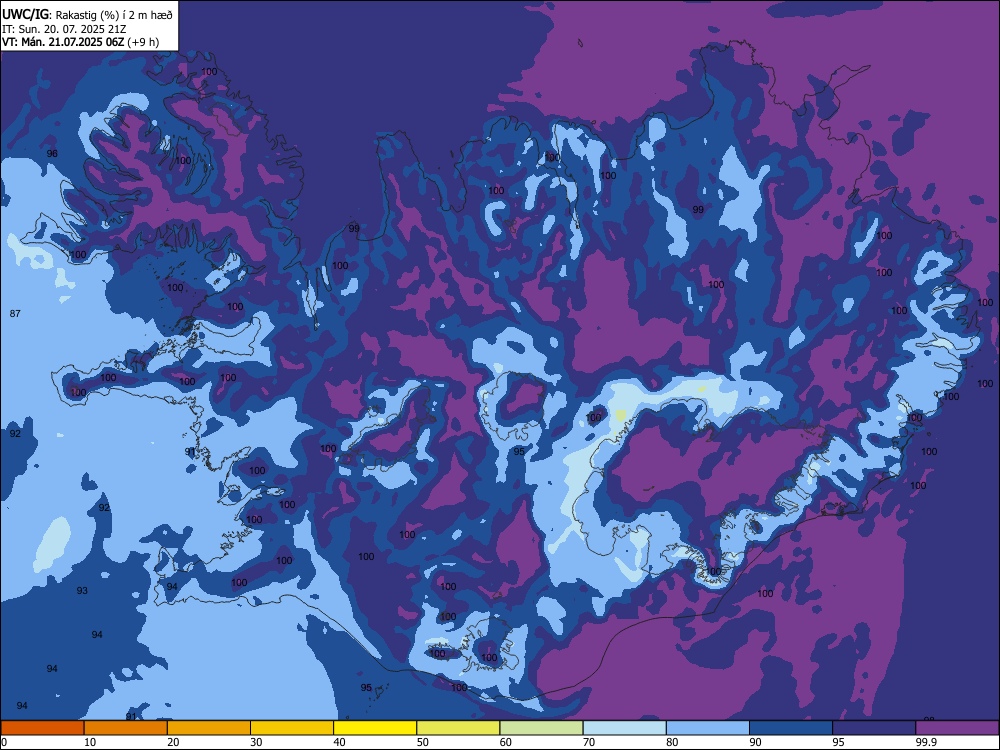1000x750 pixels.
Task: Click the '40' legend tick label
Action: coord(339,742)
